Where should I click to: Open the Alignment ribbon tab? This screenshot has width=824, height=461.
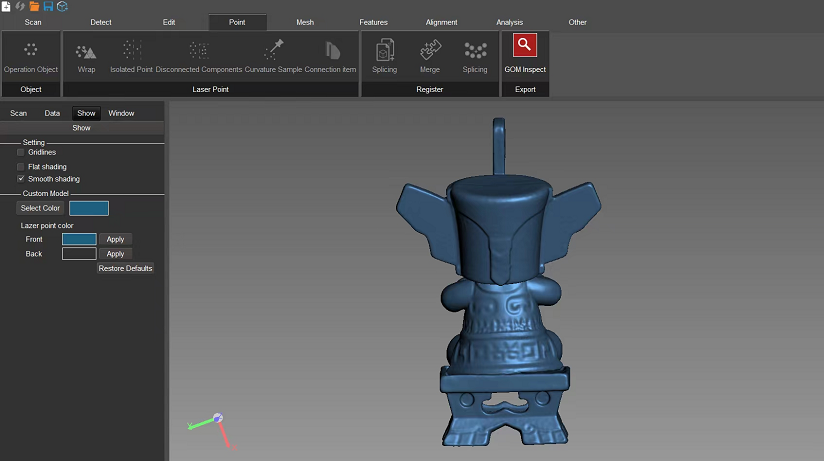pos(441,22)
